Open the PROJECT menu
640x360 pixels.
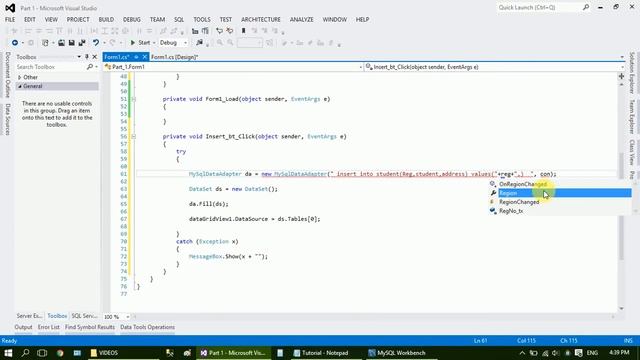pos(78,19)
